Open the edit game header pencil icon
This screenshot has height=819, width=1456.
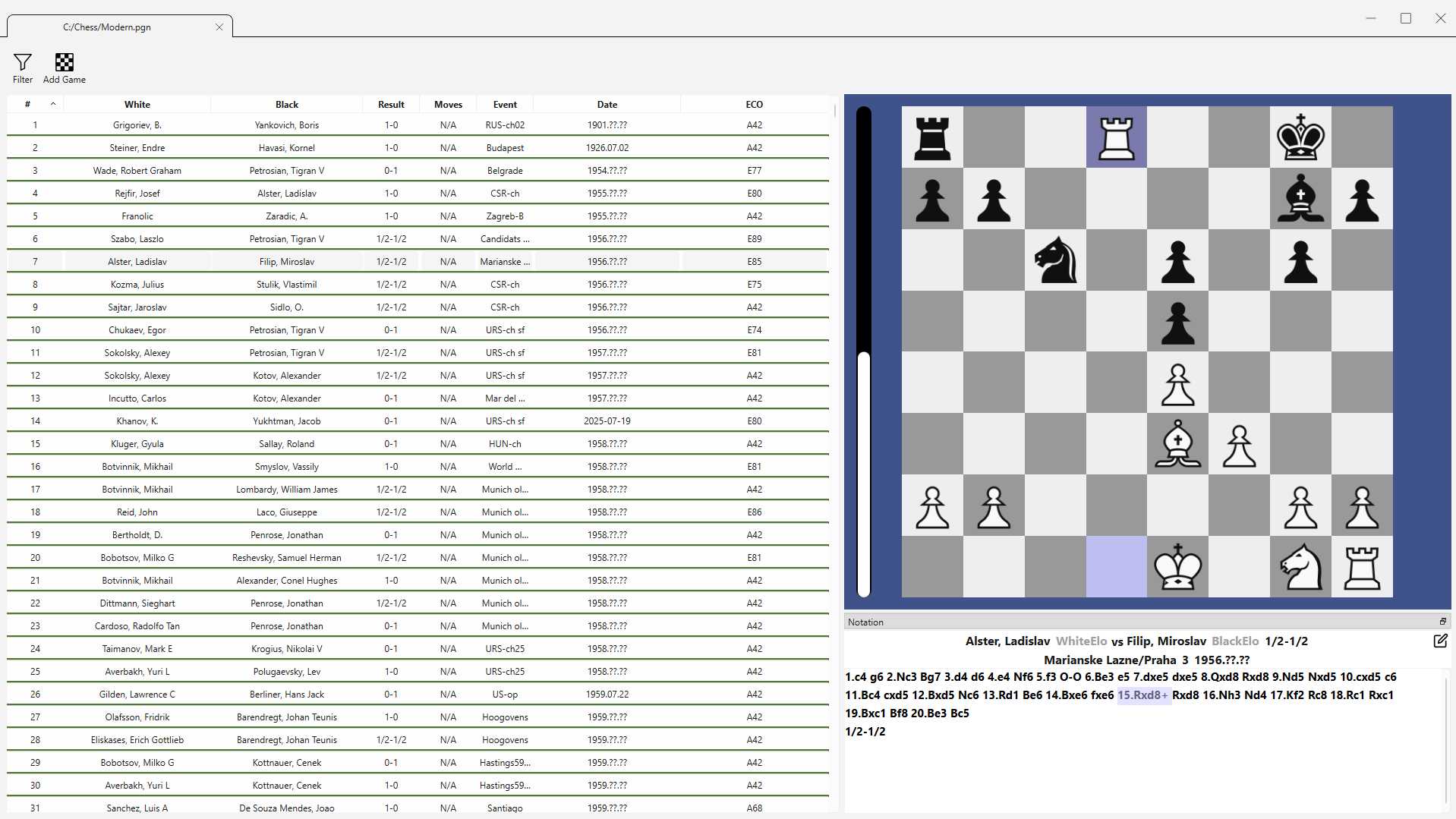(1440, 641)
